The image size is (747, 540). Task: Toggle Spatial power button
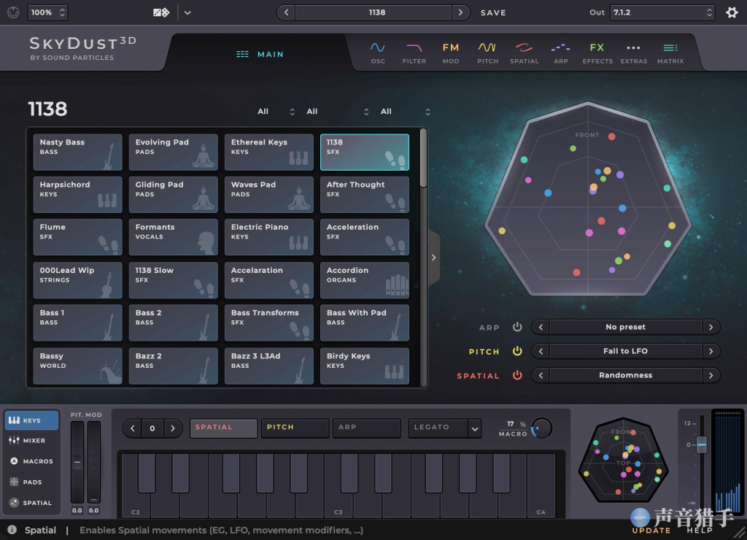tap(517, 375)
